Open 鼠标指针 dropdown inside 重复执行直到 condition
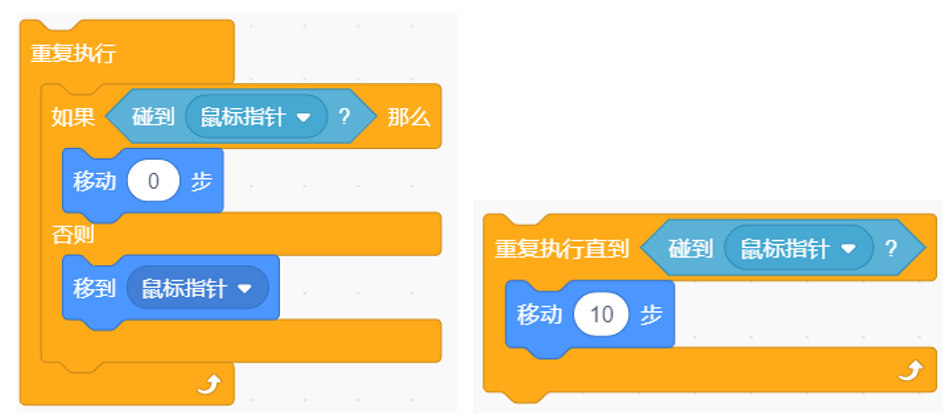 pyautogui.click(x=798, y=248)
